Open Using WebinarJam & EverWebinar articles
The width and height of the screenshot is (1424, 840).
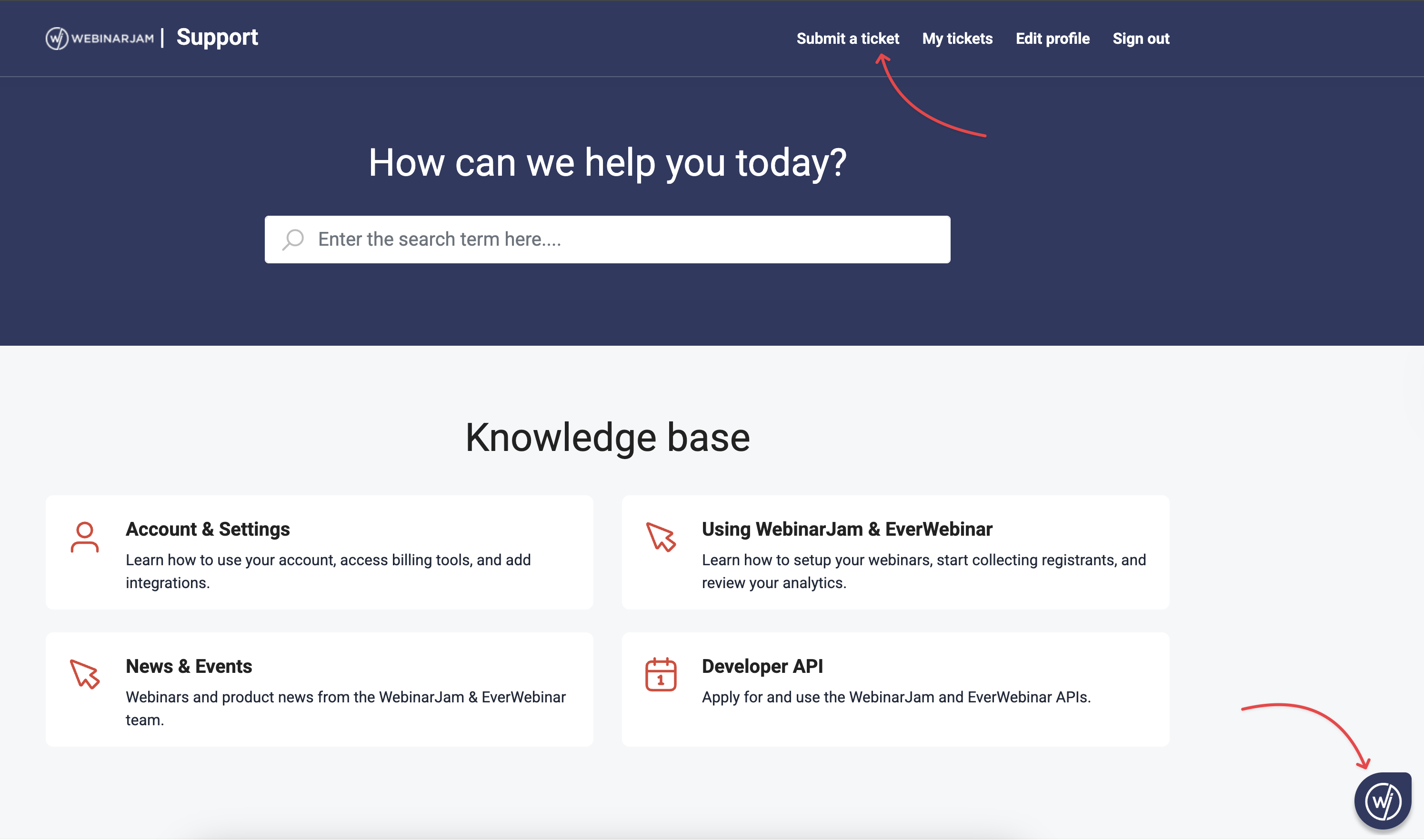point(846,529)
